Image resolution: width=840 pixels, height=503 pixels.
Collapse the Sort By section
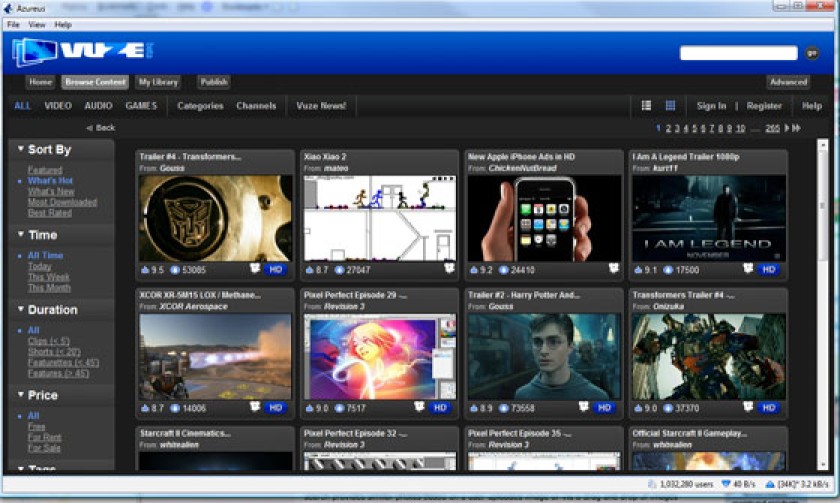pos(20,149)
